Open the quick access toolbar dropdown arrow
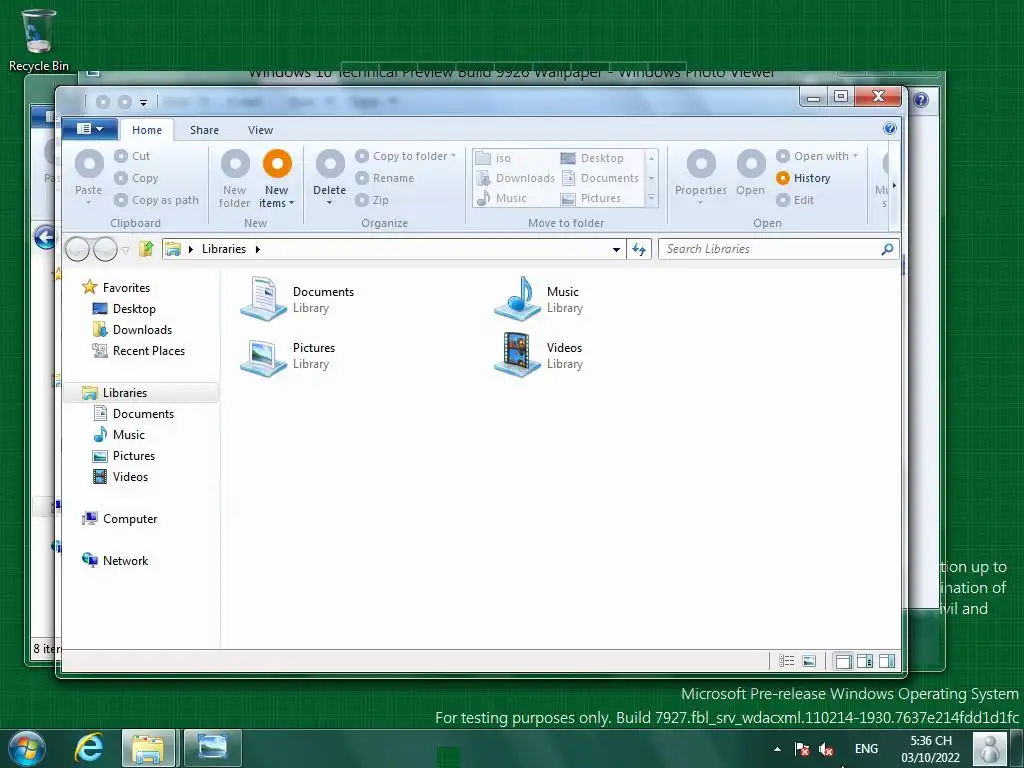1024x768 pixels. point(143,103)
